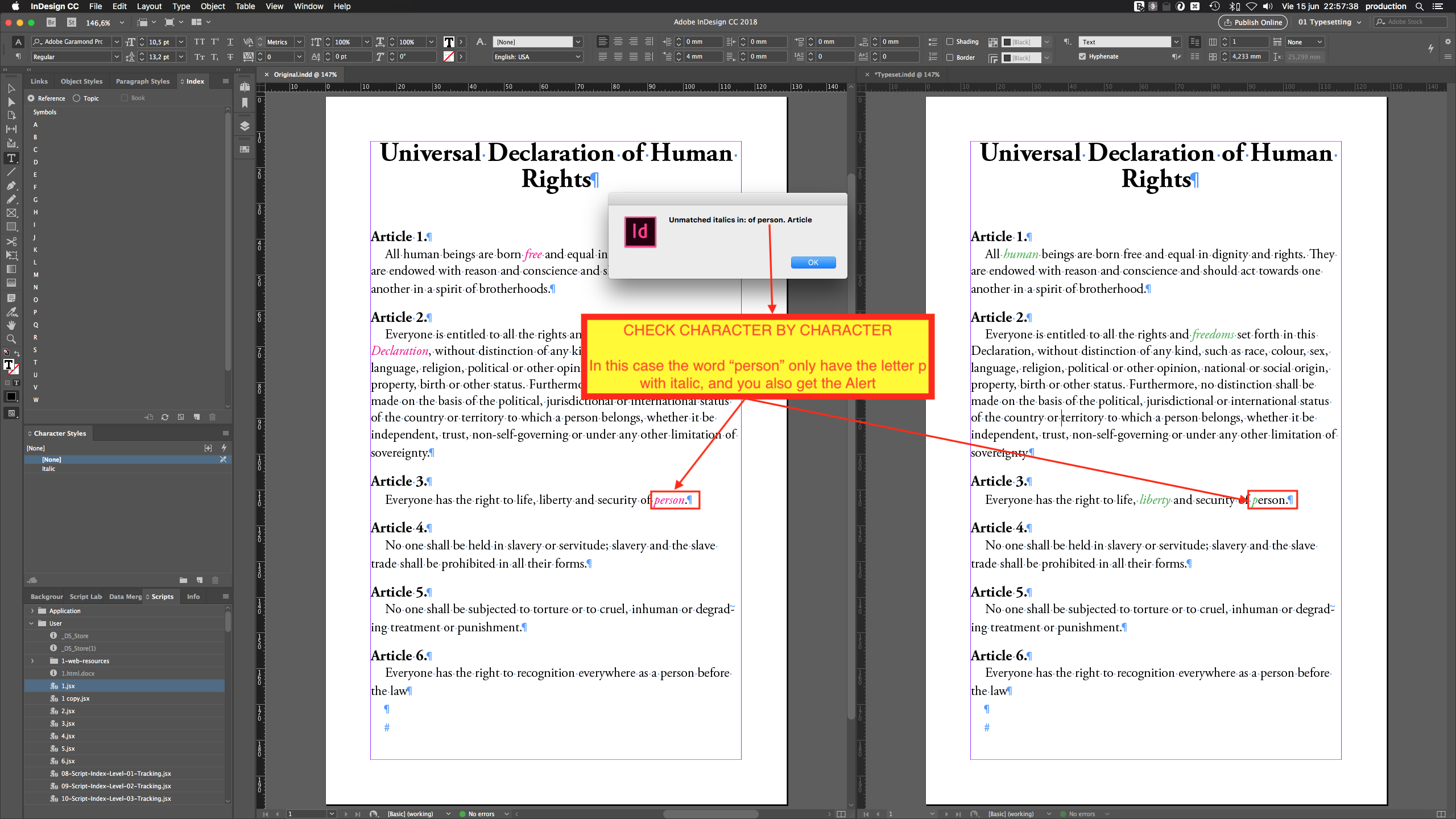Image resolution: width=1456 pixels, height=819 pixels.
Task: Open the font size dropdown
Action: coord(181,42)
